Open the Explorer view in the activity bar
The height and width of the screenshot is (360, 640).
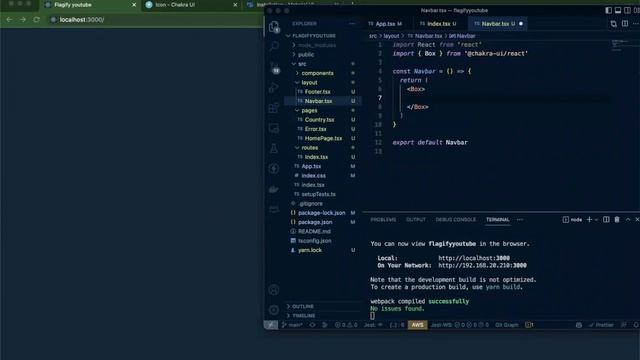(x=274, y=27)
